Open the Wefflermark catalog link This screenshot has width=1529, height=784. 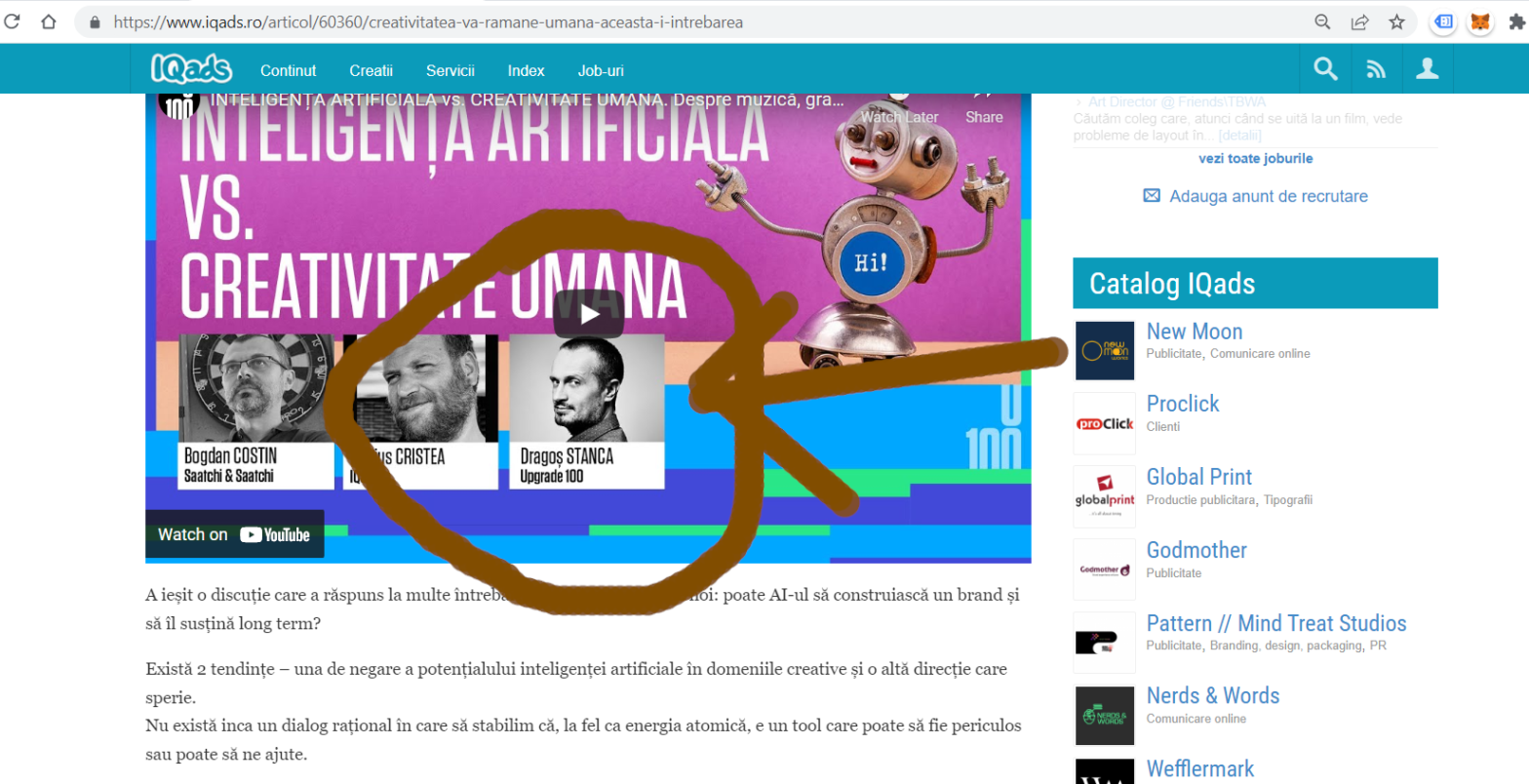1200,768
